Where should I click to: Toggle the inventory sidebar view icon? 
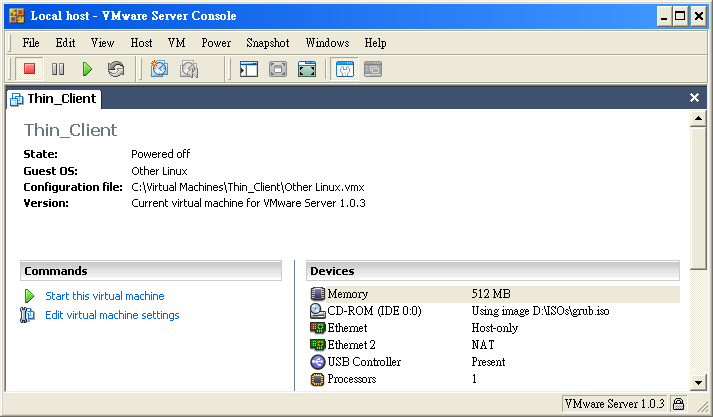point(249,69)
